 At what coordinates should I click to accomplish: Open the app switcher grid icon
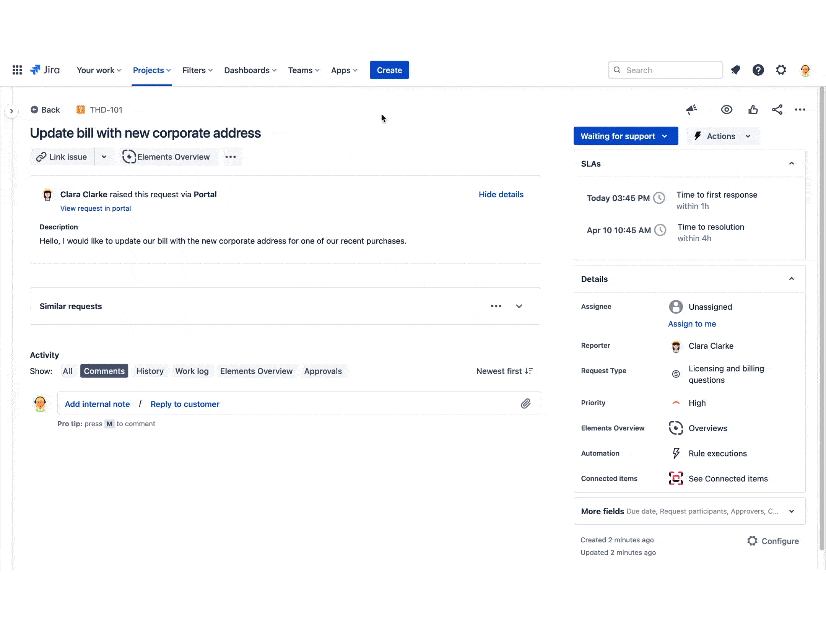pos(17,70)
